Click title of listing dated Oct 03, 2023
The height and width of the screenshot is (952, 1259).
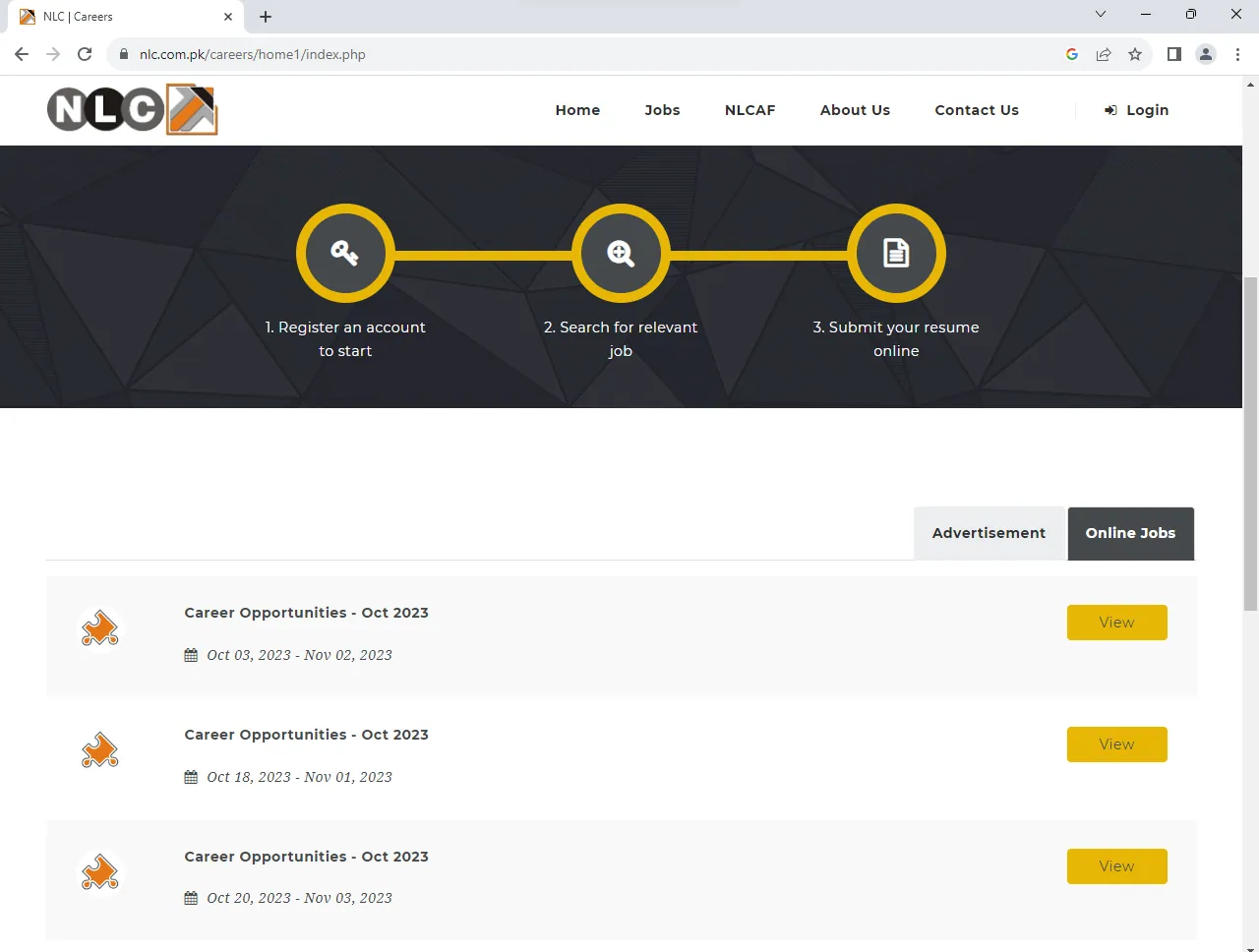coord(306,613)
